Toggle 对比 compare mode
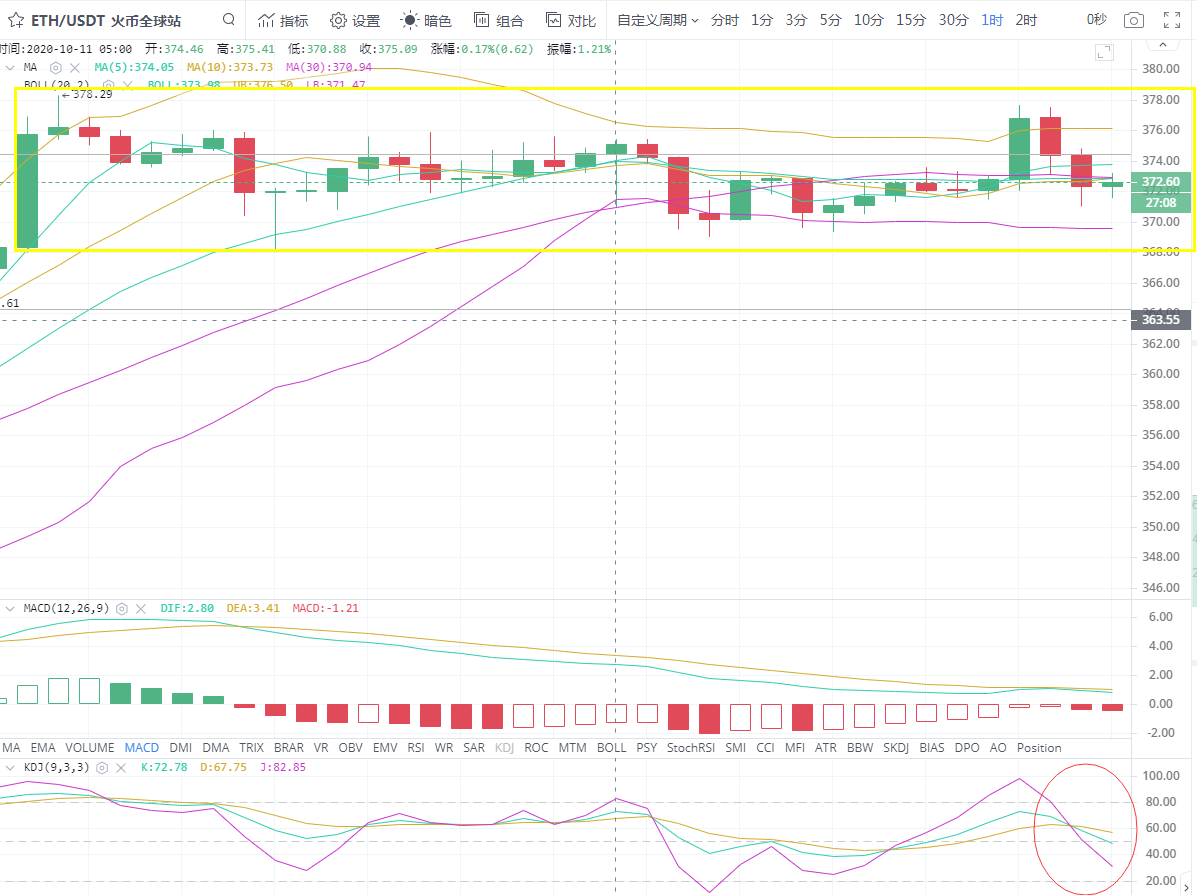1197x895 pixels. click(571, 20)
